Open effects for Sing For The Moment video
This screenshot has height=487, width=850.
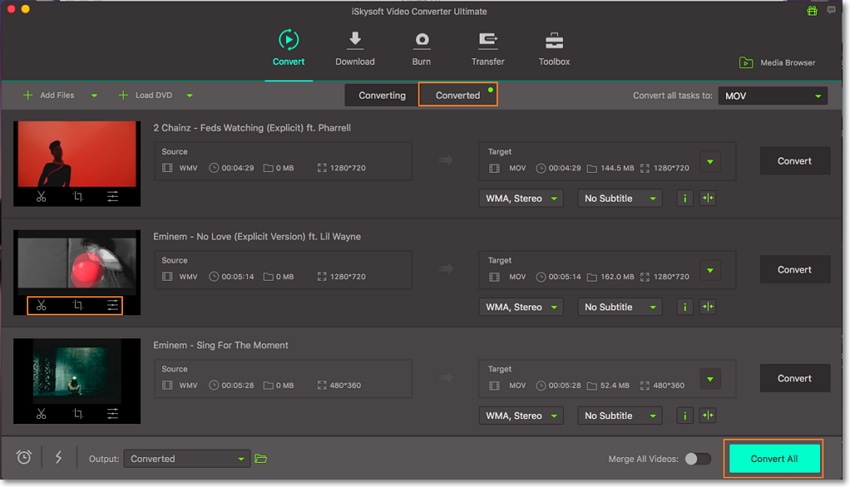(112, 414)
